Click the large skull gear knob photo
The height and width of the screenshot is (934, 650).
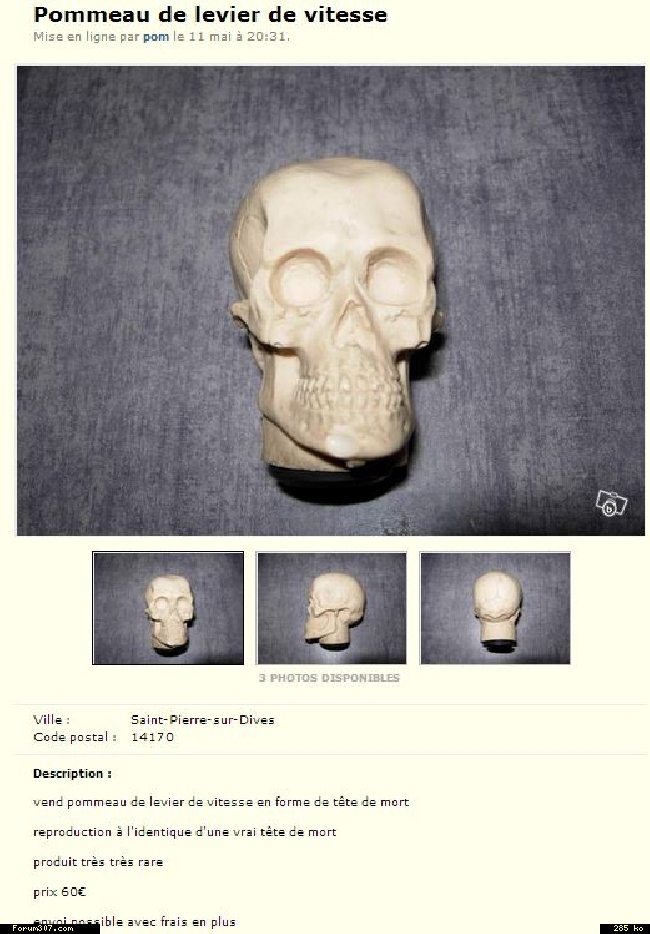(331, 301)
